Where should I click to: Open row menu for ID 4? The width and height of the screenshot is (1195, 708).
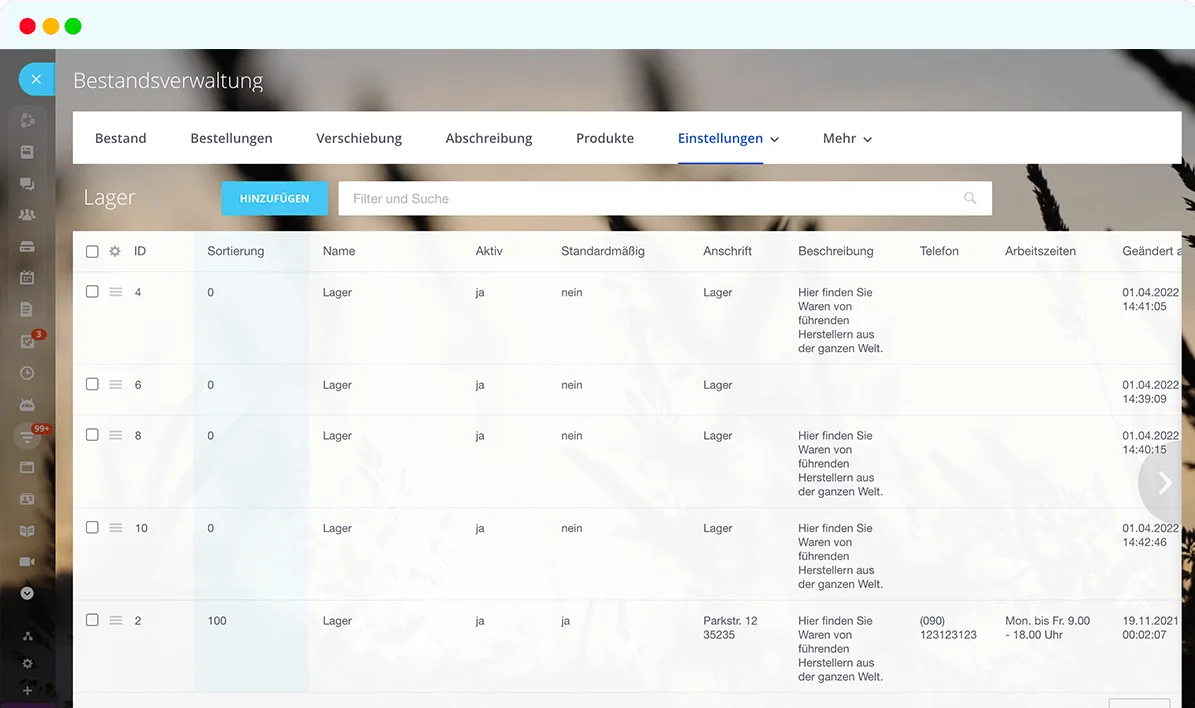pyautogui.click(x=116, y=292)
